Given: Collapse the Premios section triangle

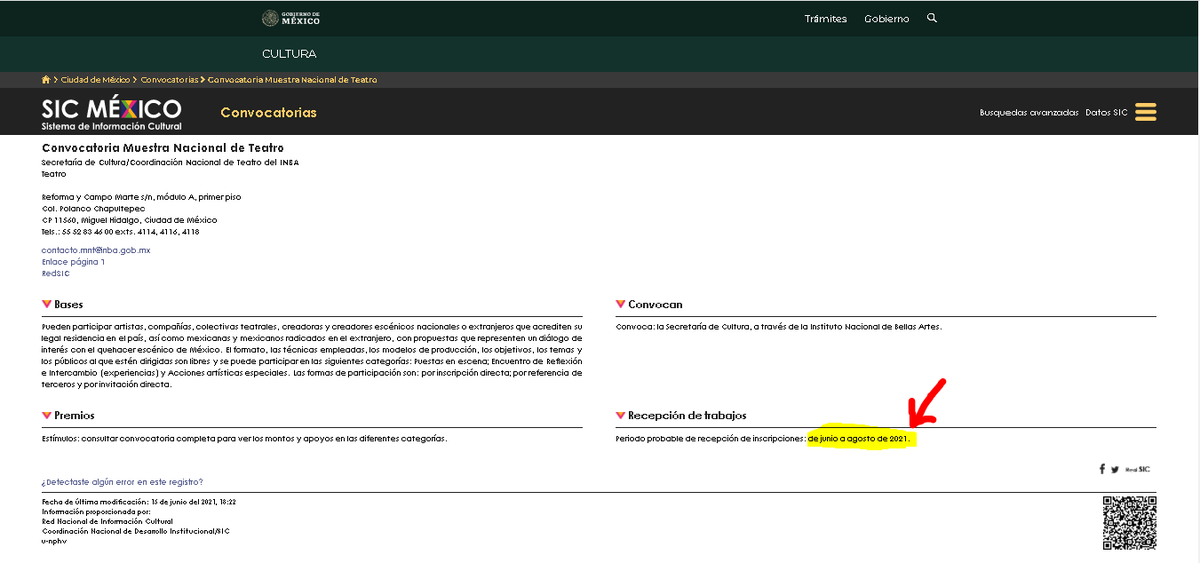Looking at the screenshot, I should (46, 415).
